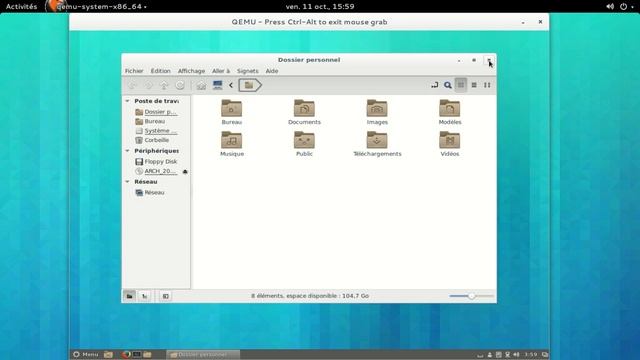Open the Aller à menu
The image size is (640, 360).
point(221,71)
